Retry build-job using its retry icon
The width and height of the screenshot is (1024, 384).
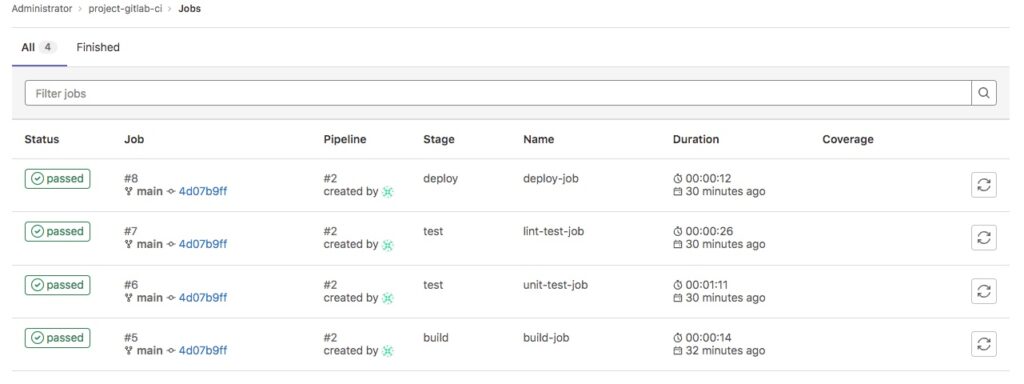(984, 344)
